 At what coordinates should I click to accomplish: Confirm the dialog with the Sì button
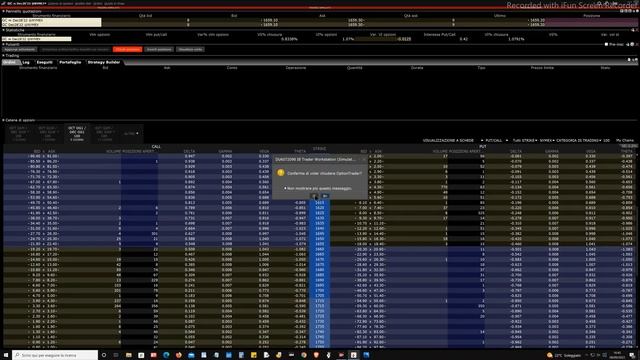pyautogui.click(x=314, y=196)
